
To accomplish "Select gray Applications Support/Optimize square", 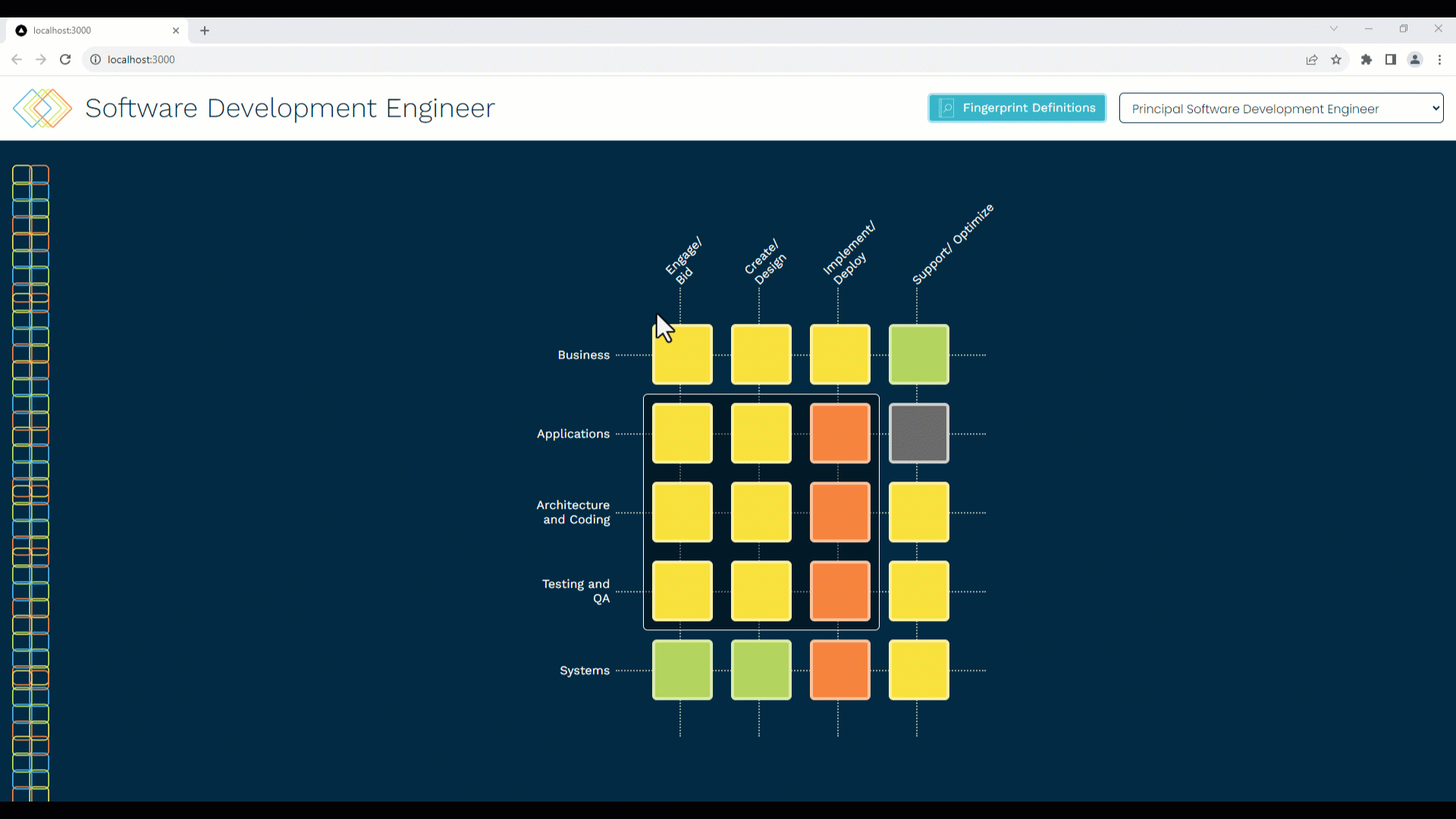I will click(918, 433).
